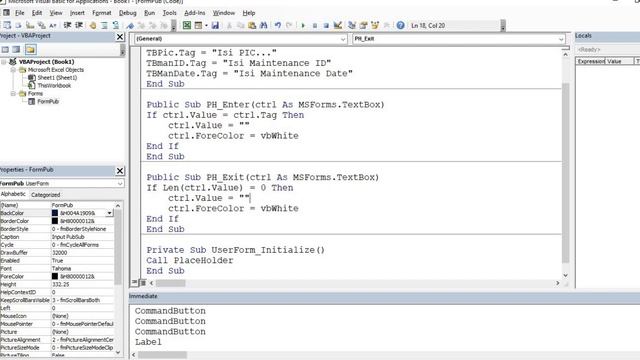Toggle a bookmark with the flag icon
Viewport: 640px width, 360px height.
130,25
